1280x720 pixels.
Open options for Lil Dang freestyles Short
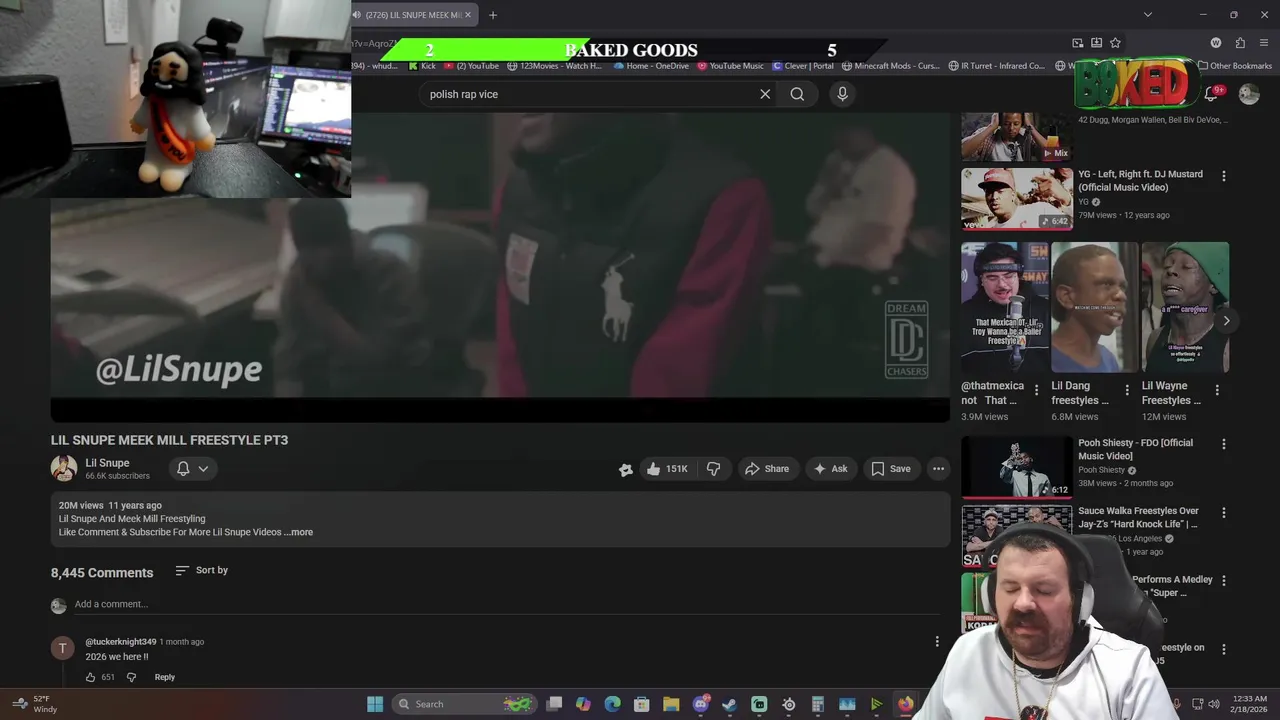(1127, 390)
